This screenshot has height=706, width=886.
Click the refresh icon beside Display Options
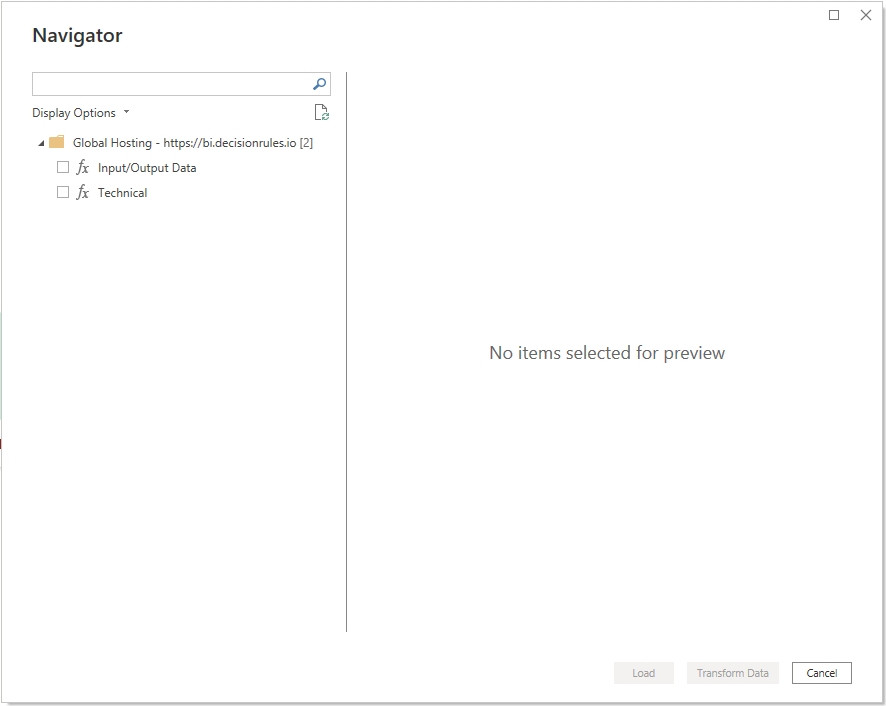pyautogui.click(x=321, y=113)
